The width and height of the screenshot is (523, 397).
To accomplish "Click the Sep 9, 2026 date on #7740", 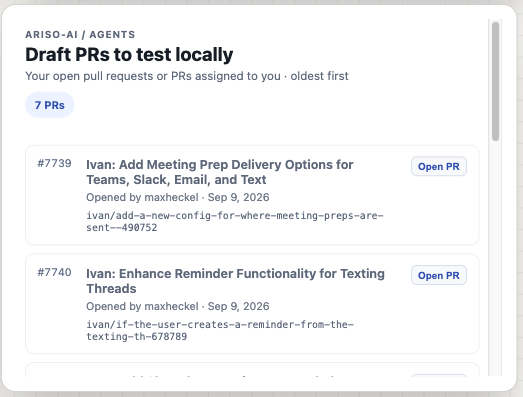I will [x=238, y=306].
